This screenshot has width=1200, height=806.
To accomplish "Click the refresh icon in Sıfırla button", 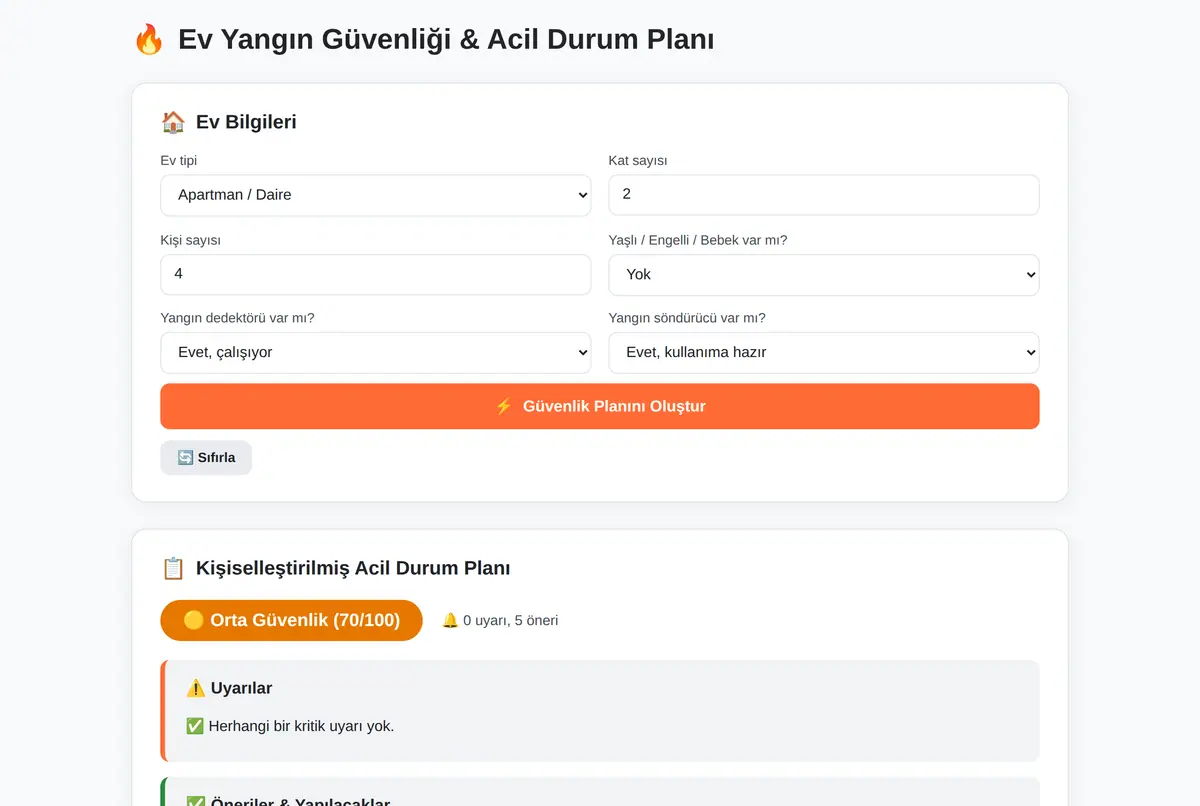I will pos(185,457).
